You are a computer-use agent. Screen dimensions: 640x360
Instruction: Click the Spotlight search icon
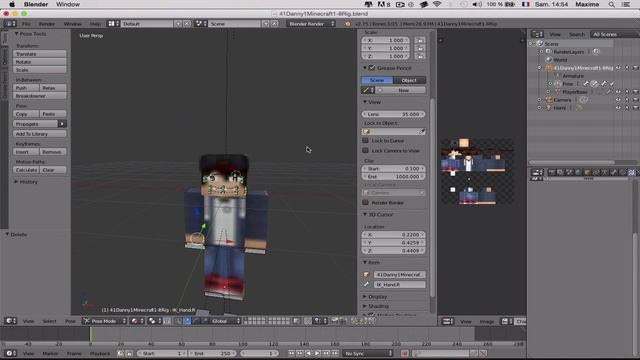[611, 4]
